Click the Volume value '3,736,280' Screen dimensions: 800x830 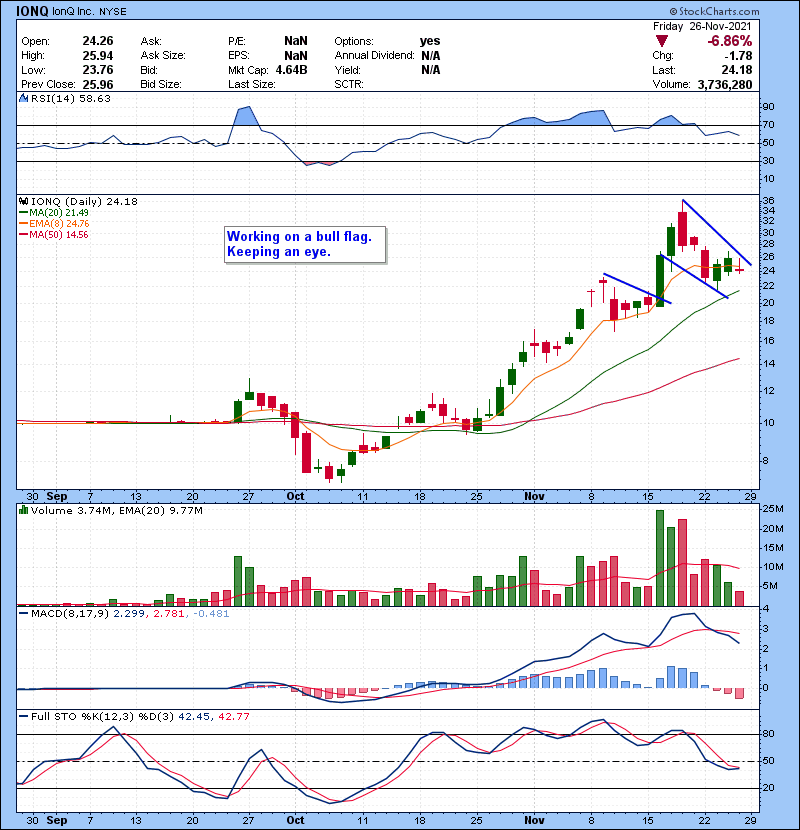point(725,84)
